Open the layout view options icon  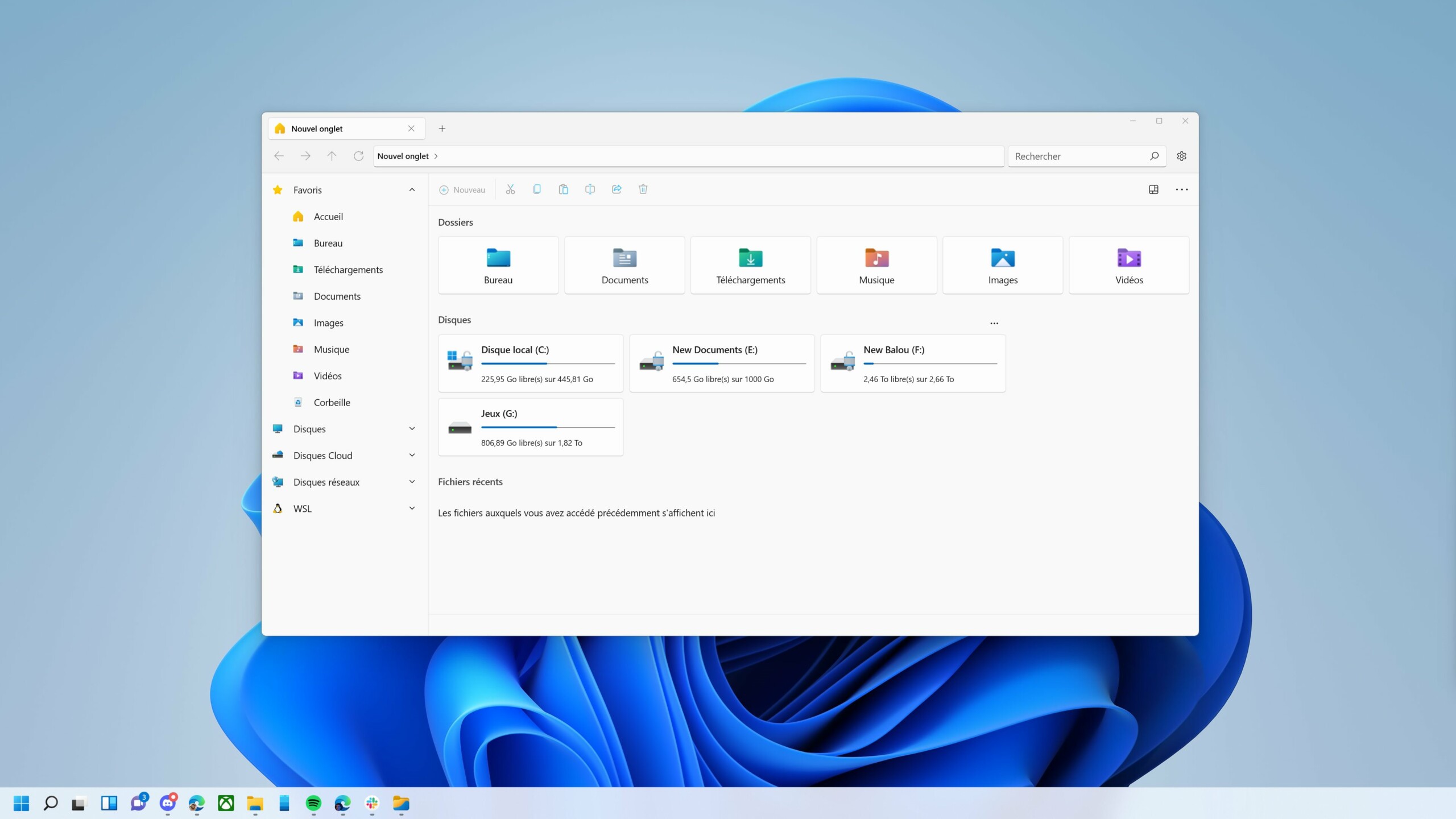pyautogui.click(x=1153, y=189)
